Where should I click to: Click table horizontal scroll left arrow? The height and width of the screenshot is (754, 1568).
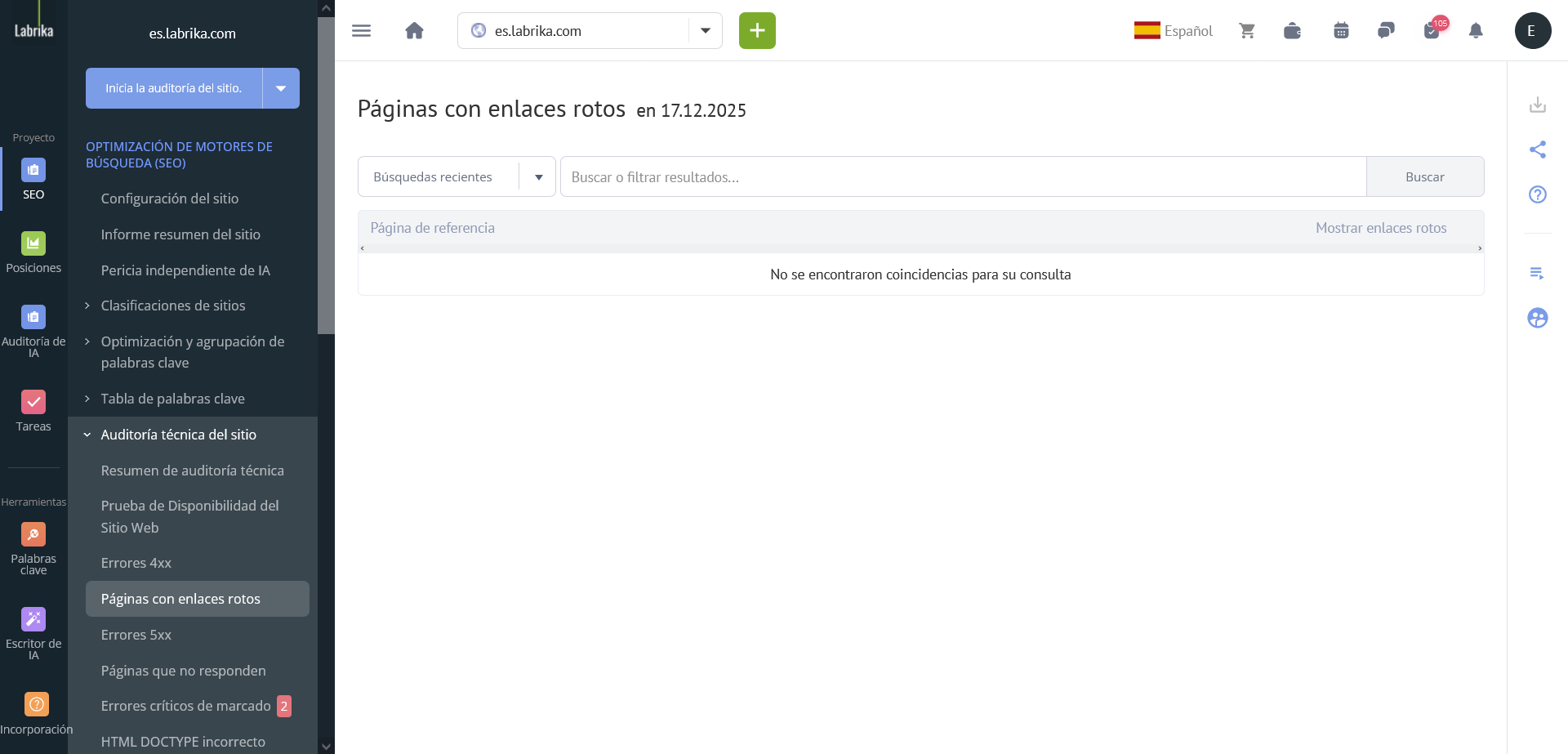[x=363, y=248]
